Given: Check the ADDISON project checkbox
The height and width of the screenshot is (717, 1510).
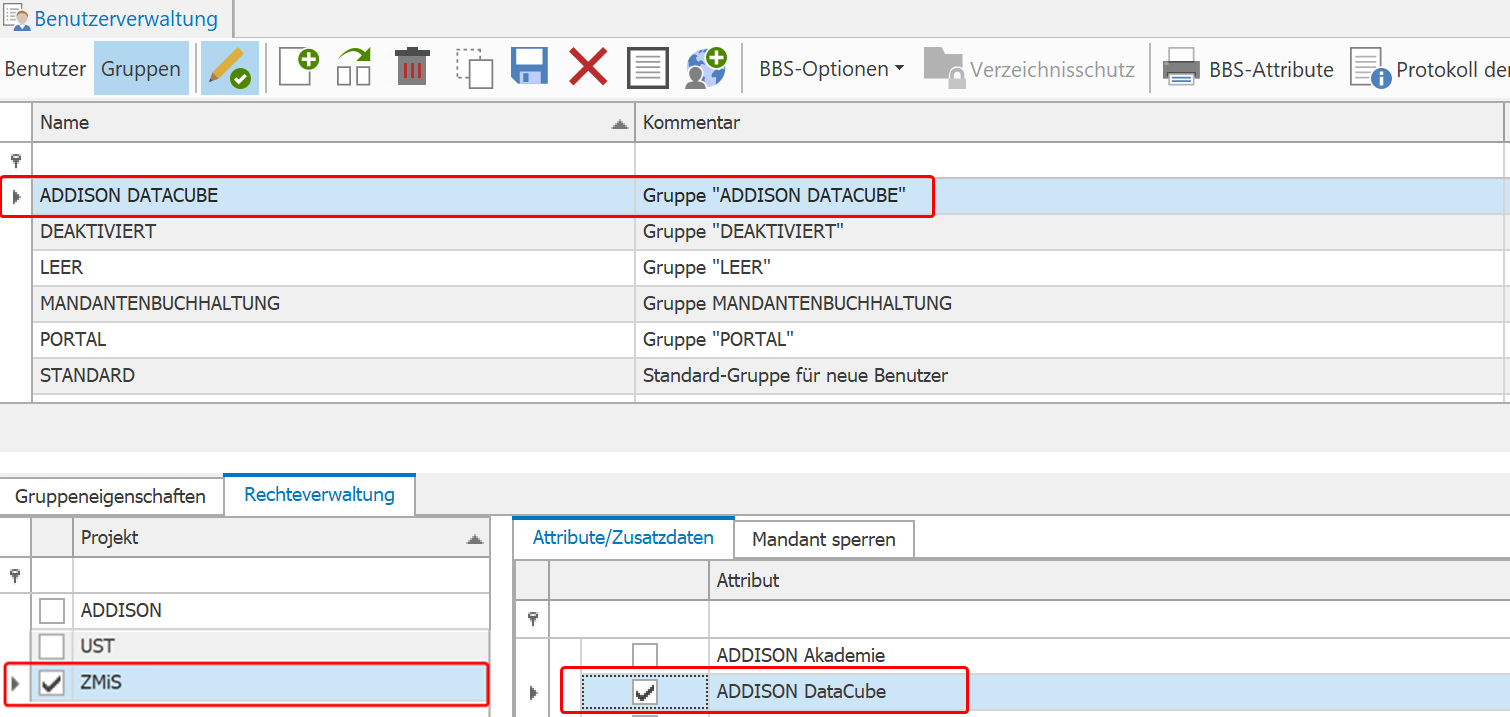Looking at the screenshot, I should (x=52, y=610).
